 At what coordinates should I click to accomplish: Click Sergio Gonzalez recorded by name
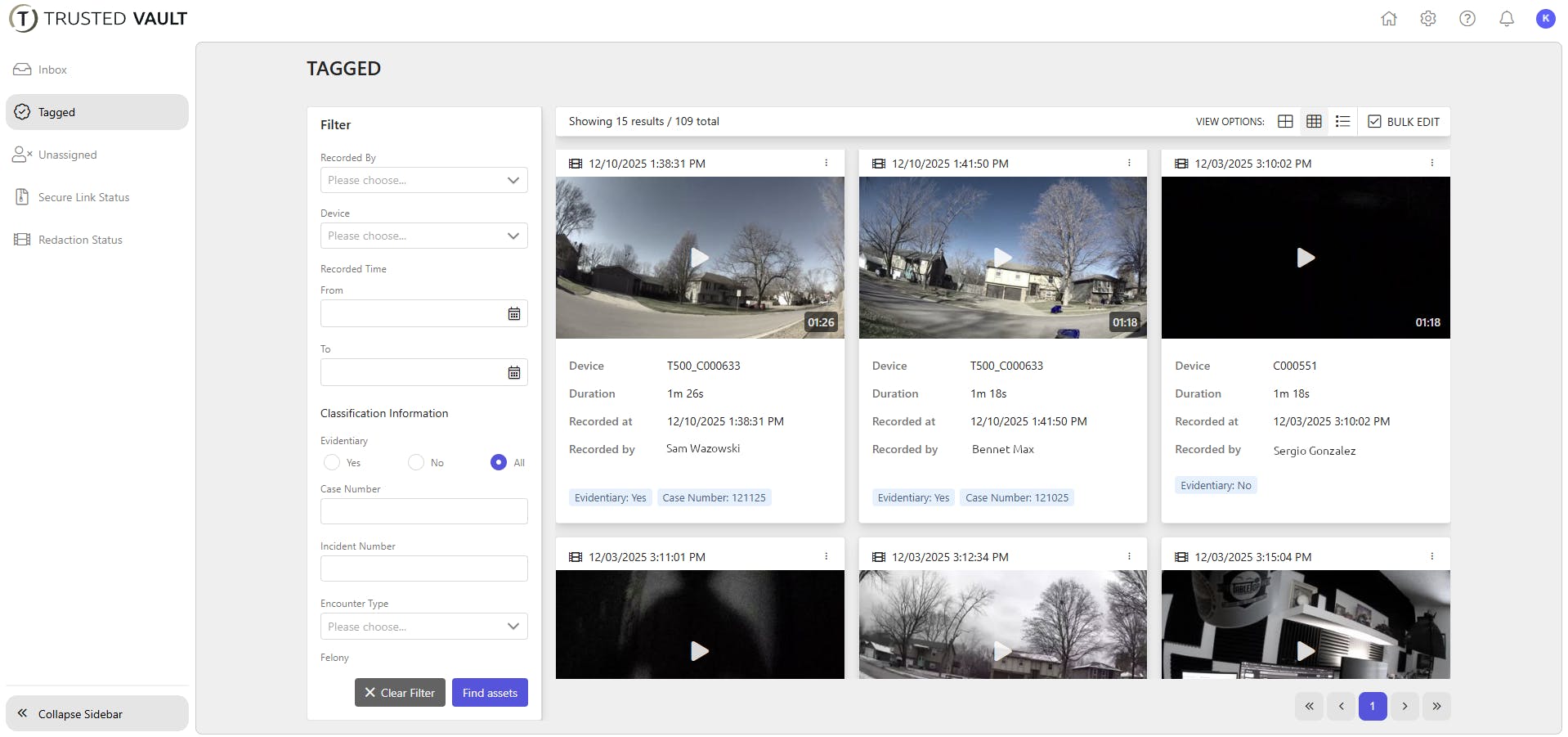click(x=1315, y=451)
